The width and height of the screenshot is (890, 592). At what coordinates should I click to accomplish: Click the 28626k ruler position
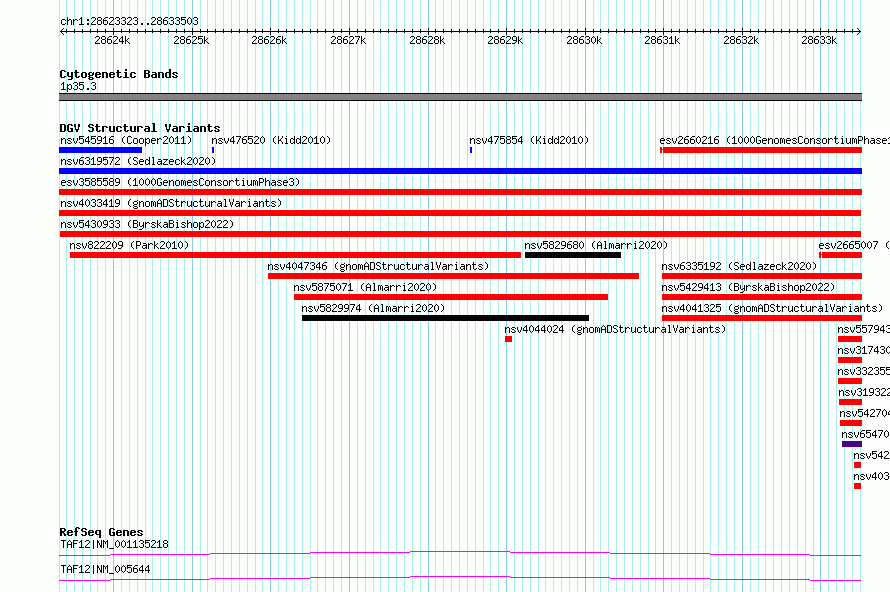click(269, 40)
